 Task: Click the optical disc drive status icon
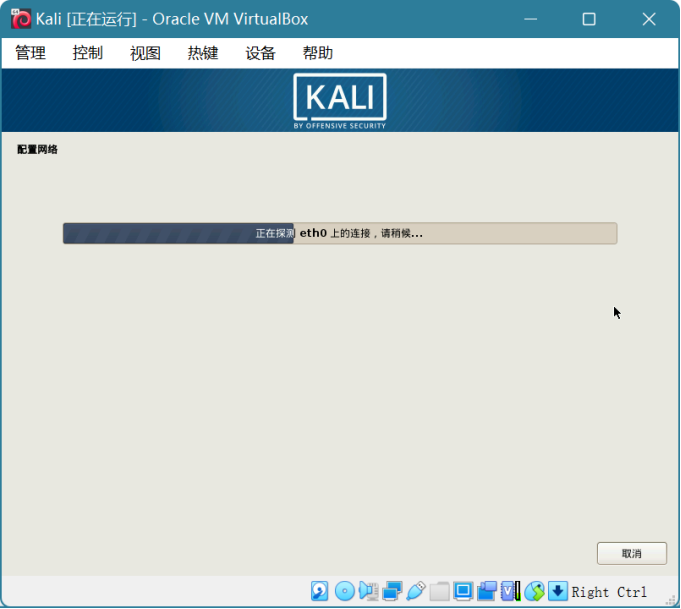click(x=345, y=592)
